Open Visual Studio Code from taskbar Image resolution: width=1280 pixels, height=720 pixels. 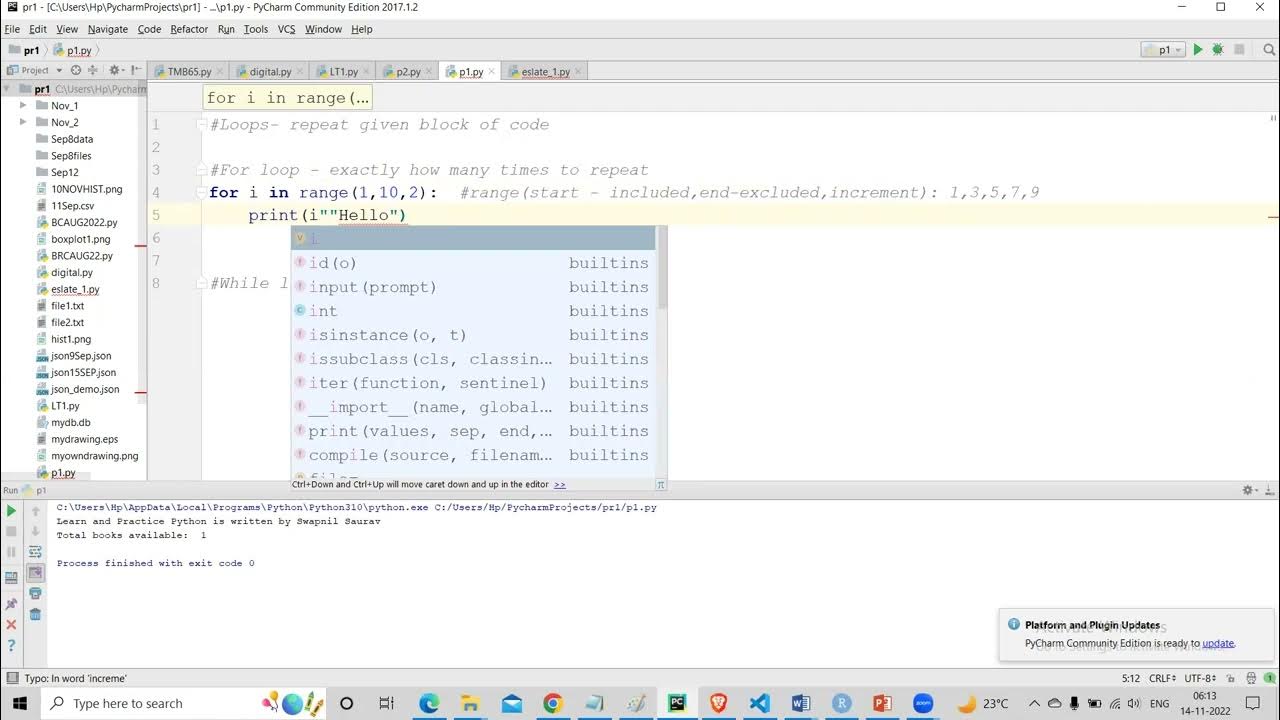click(759, 703)
